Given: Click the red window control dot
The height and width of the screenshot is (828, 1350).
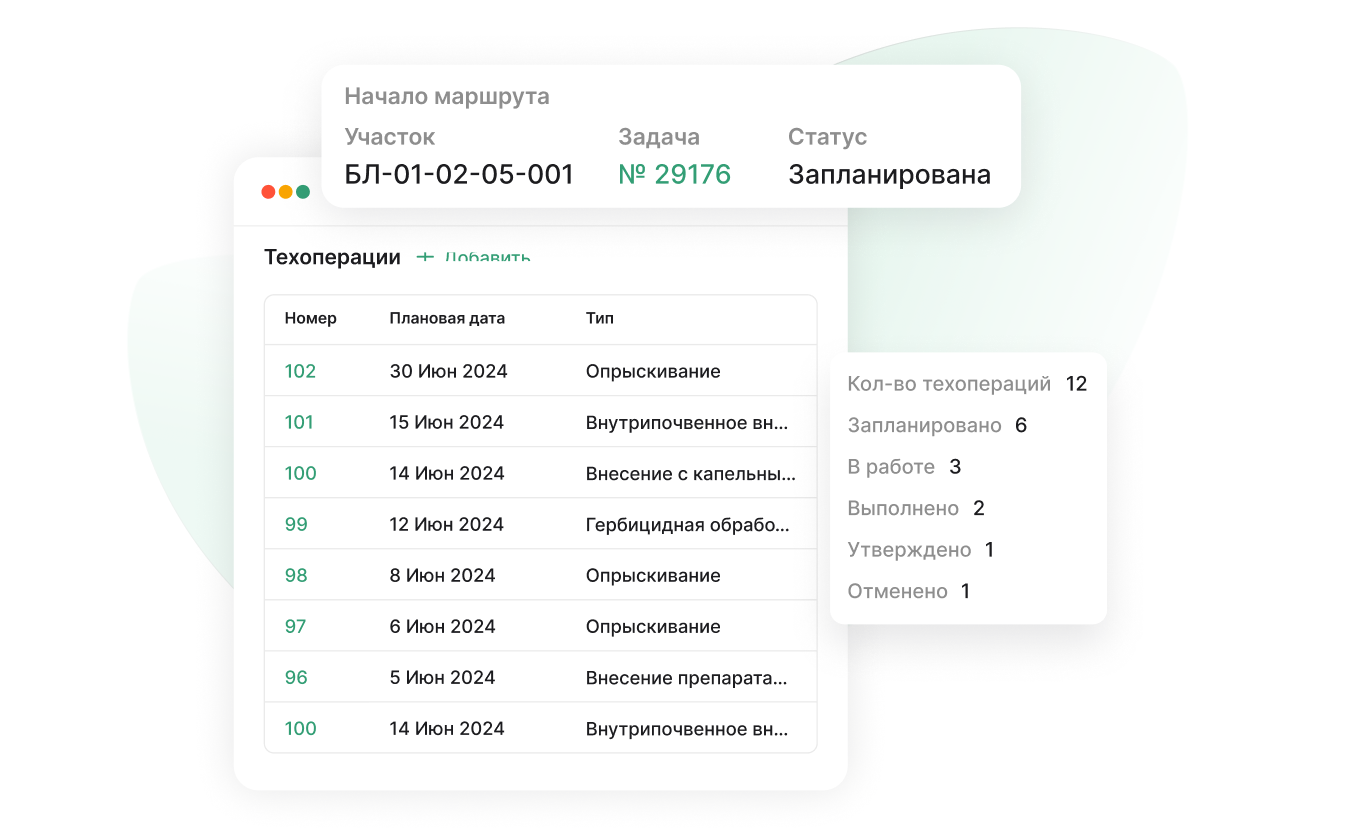Looking at the screenshot, I should coord(266,191).
